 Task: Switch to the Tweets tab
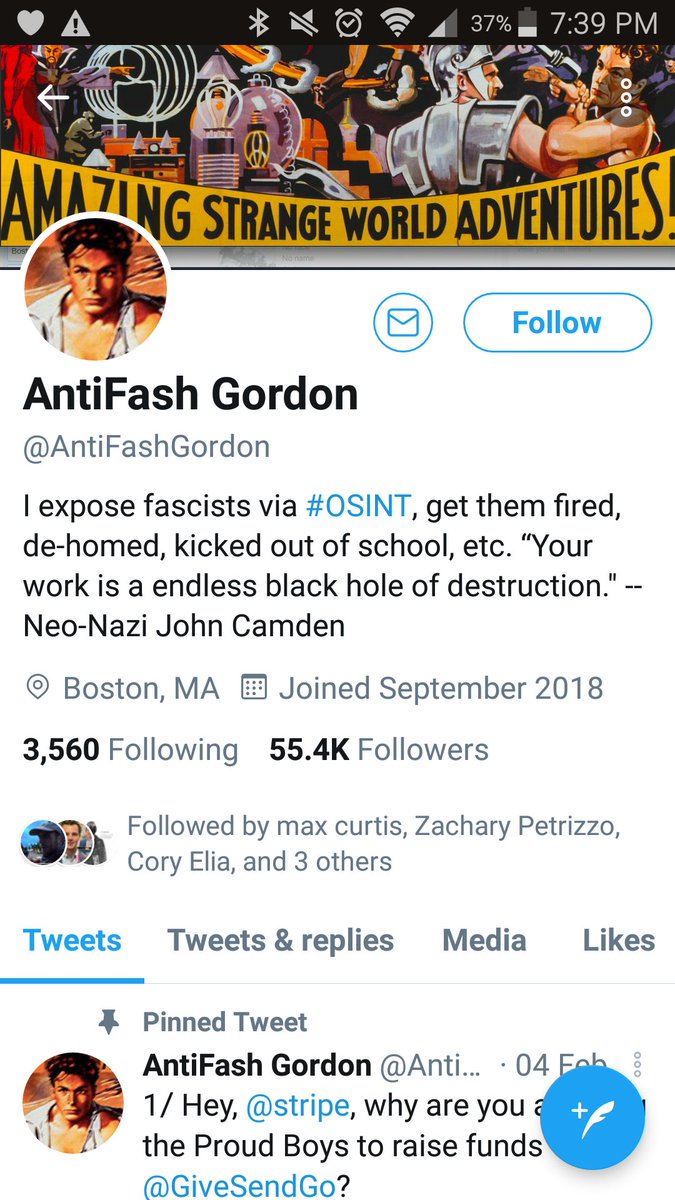pyautogui.click(x=72, y=941)
